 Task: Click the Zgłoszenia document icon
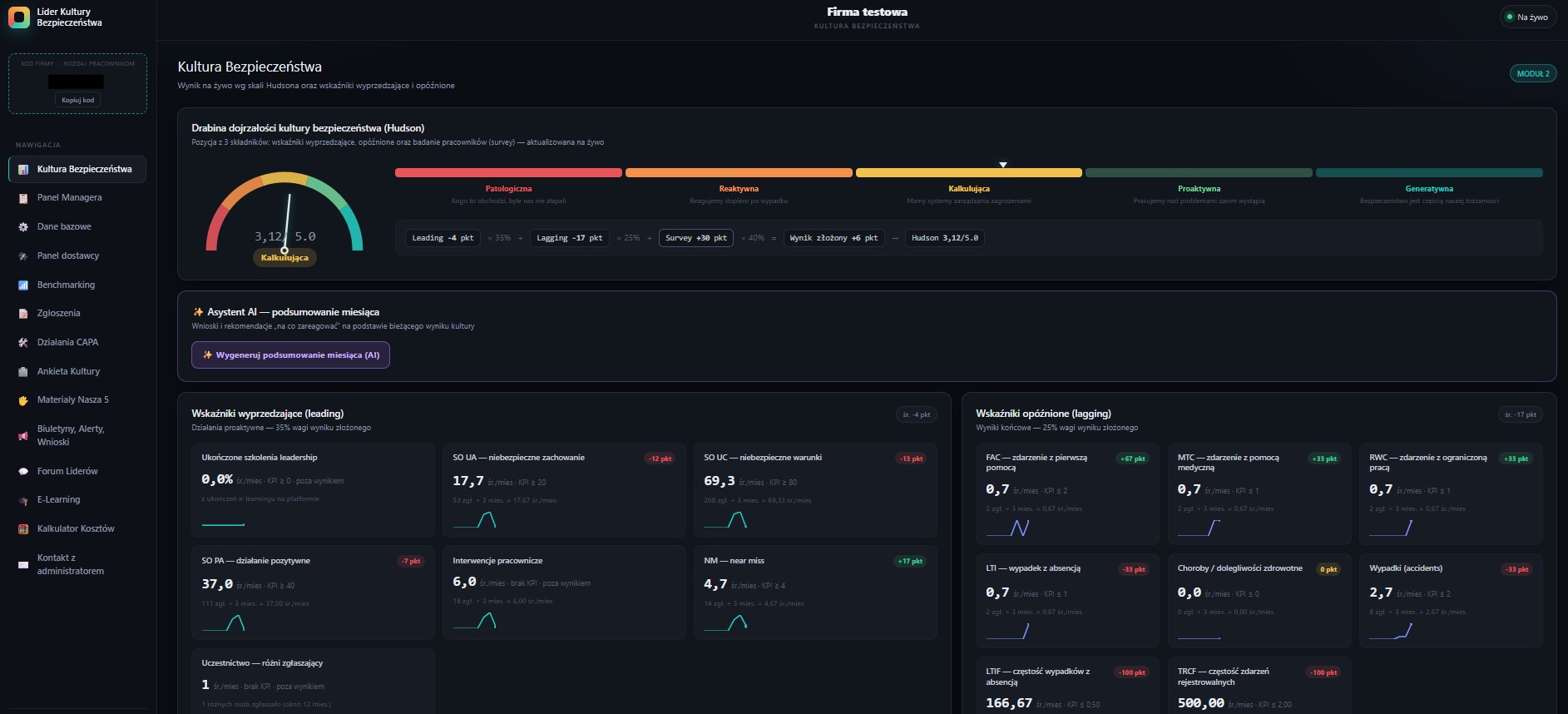23,314
